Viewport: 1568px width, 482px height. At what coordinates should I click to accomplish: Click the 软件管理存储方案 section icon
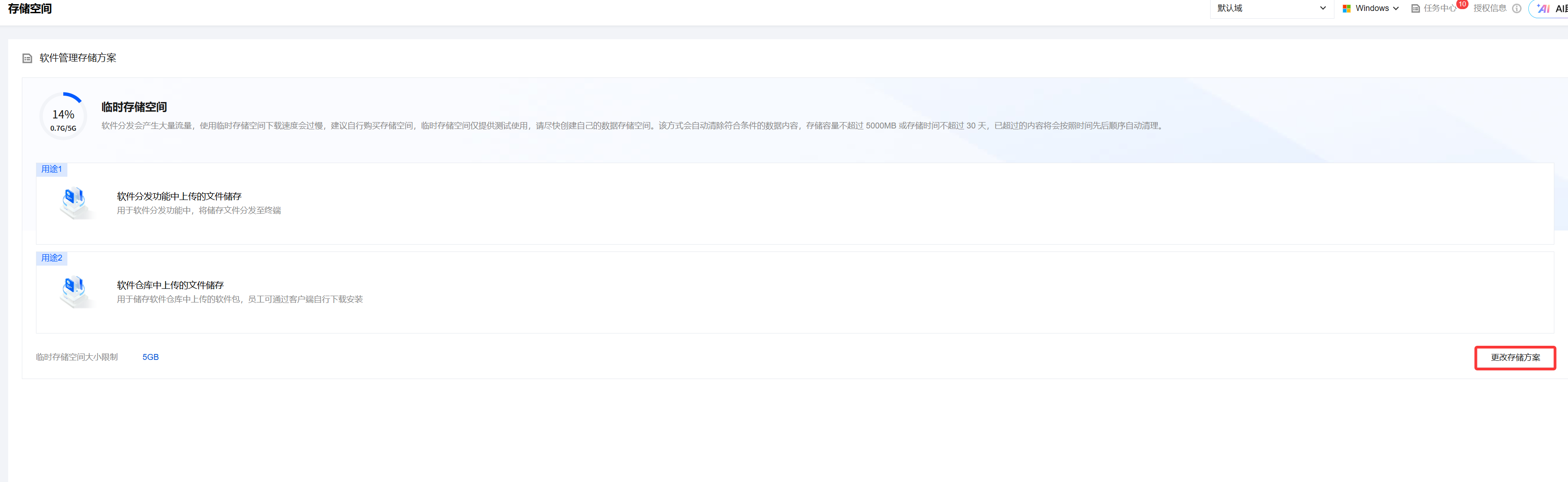click(x=27, y=58)
